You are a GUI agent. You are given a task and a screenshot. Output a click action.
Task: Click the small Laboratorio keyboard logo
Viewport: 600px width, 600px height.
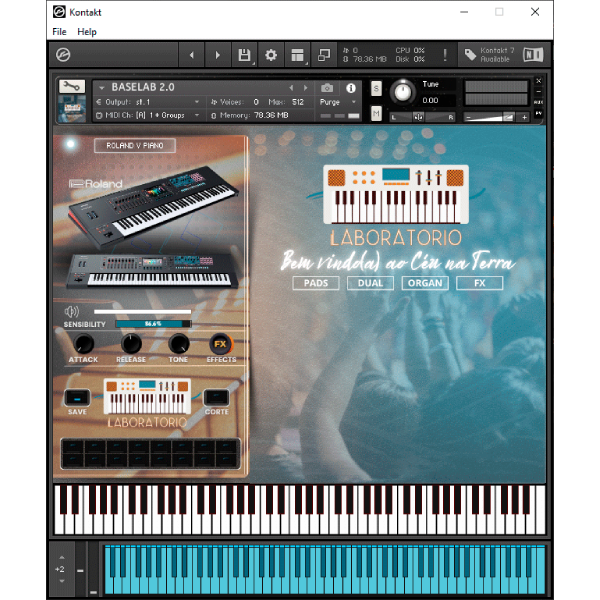[x=147, y=396]
